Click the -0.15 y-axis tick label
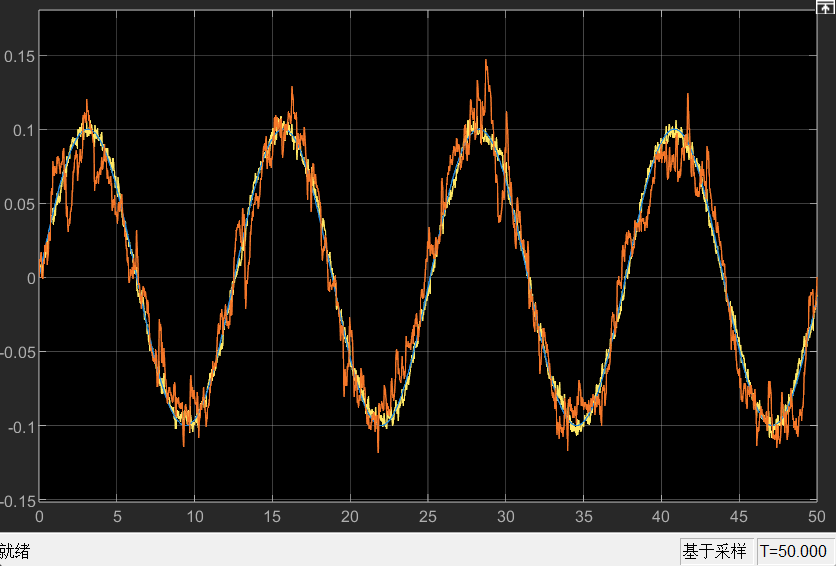The image size is (836, 566). [x=18, y=500]
